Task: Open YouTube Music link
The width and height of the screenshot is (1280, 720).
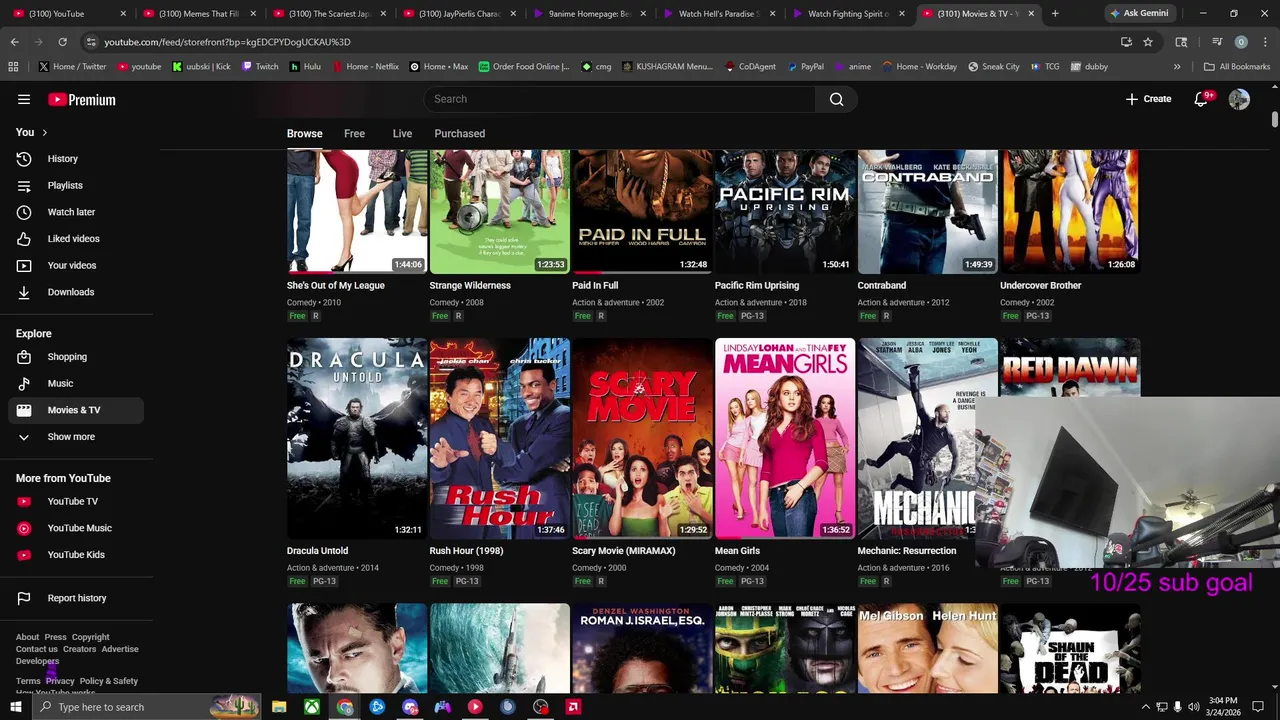Action: 76,528
